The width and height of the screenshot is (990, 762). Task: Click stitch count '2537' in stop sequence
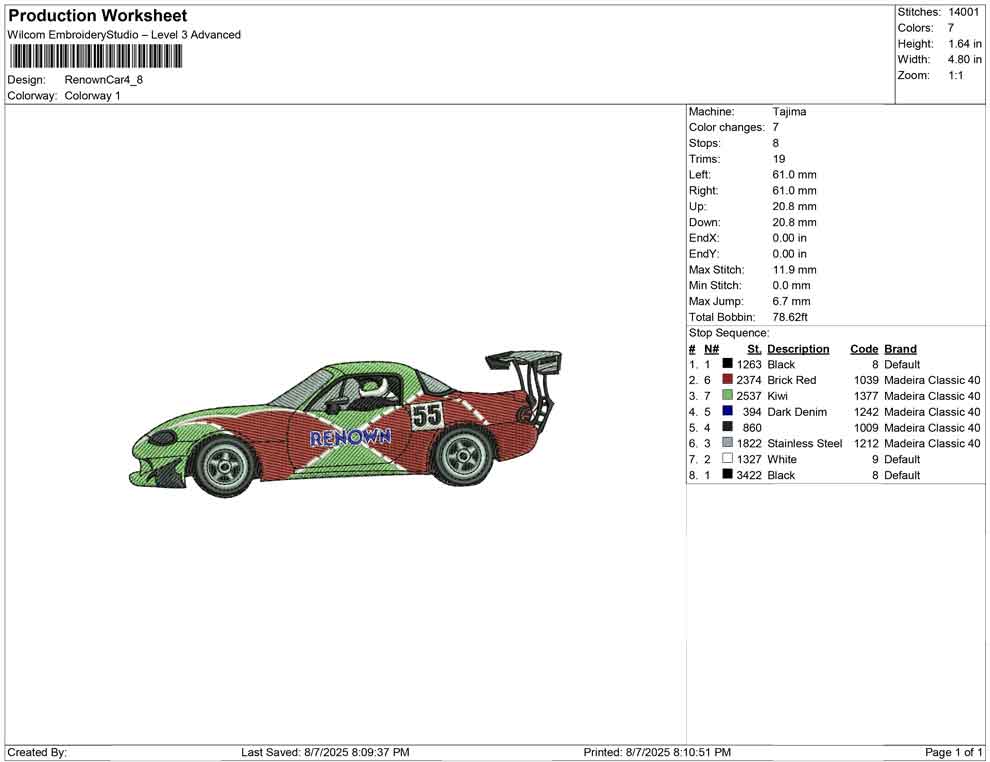click(749, 396)
